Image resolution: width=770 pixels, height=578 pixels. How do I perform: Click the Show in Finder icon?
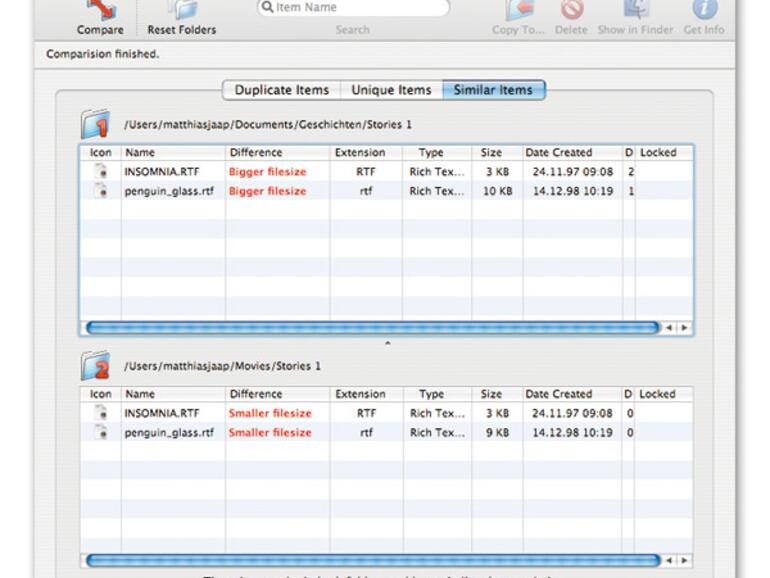click(x=637, y=11)
